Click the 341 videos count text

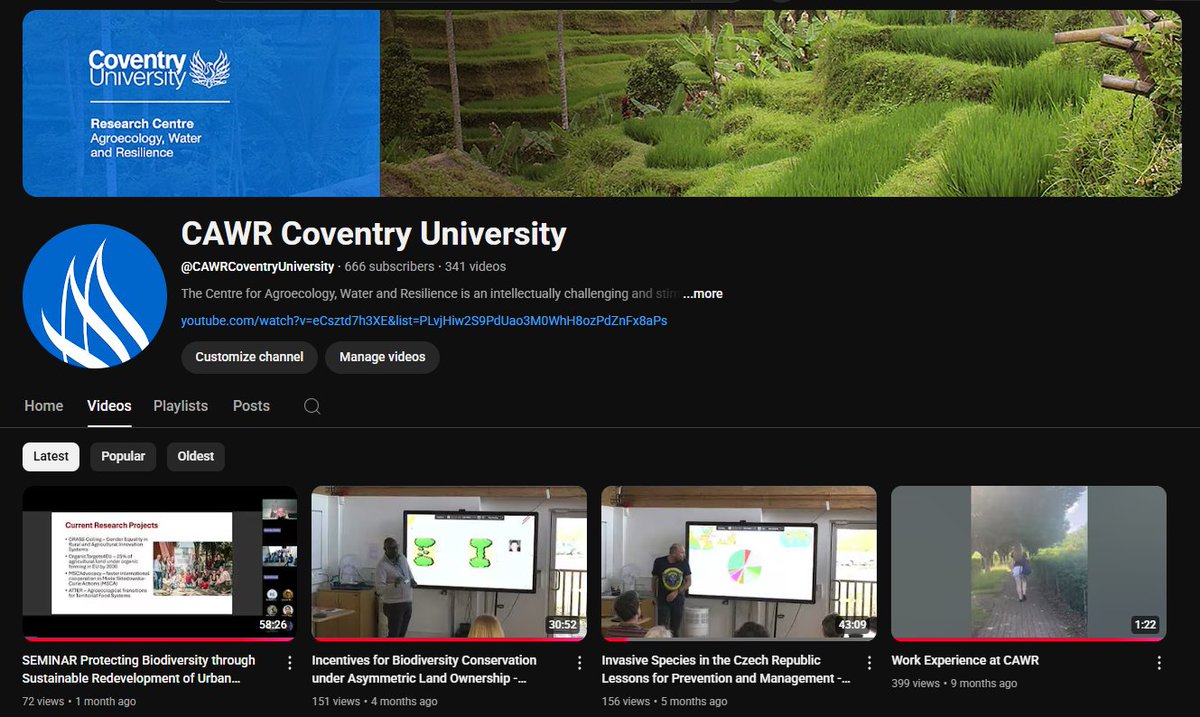pyautogui.click(x=475, y=267)
